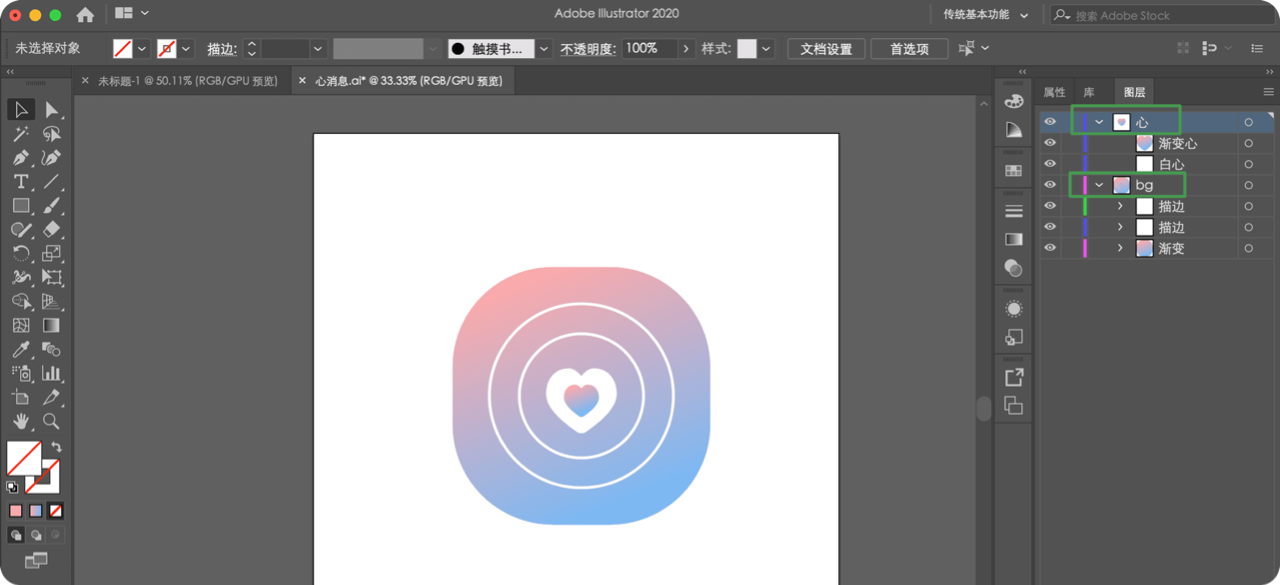Hide the bg layer visibility eye
Image resolution: width=1280 pixels, height=585 pixels.
click(x=1050, y=185)
